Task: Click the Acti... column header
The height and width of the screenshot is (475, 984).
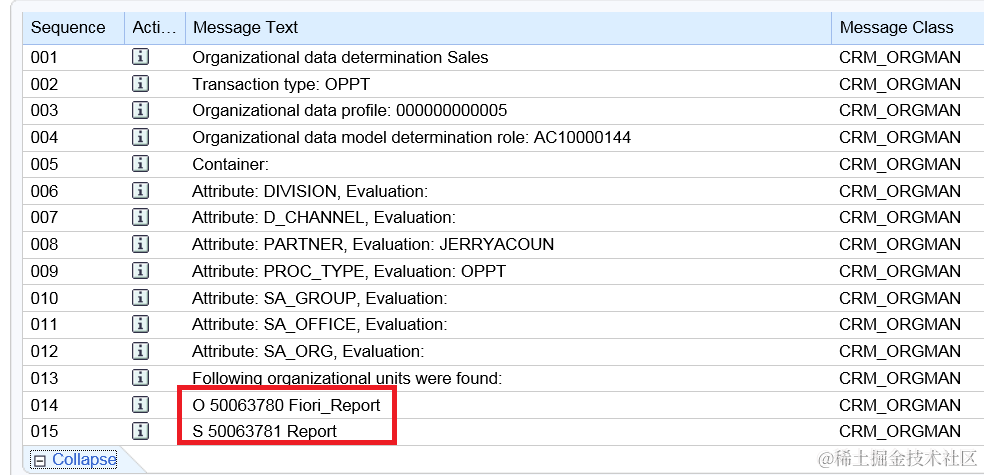Action: point(154,28)
